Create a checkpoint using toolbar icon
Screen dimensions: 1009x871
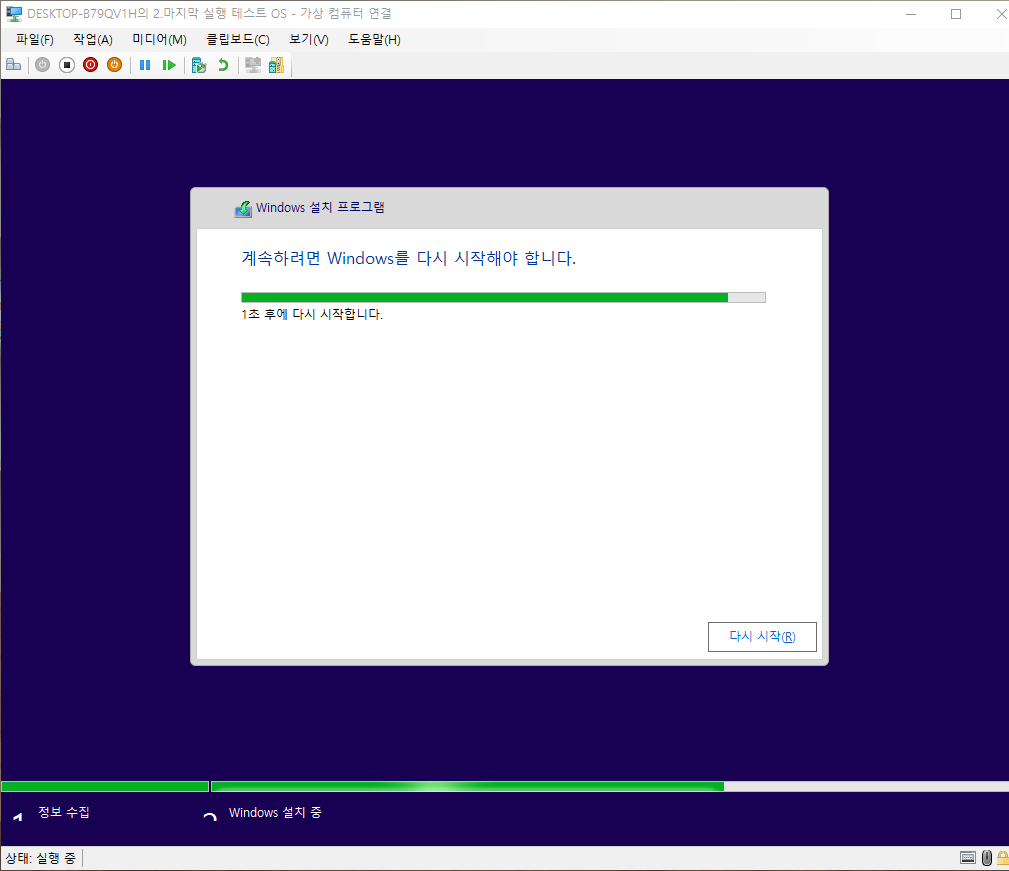pos(199,65)
